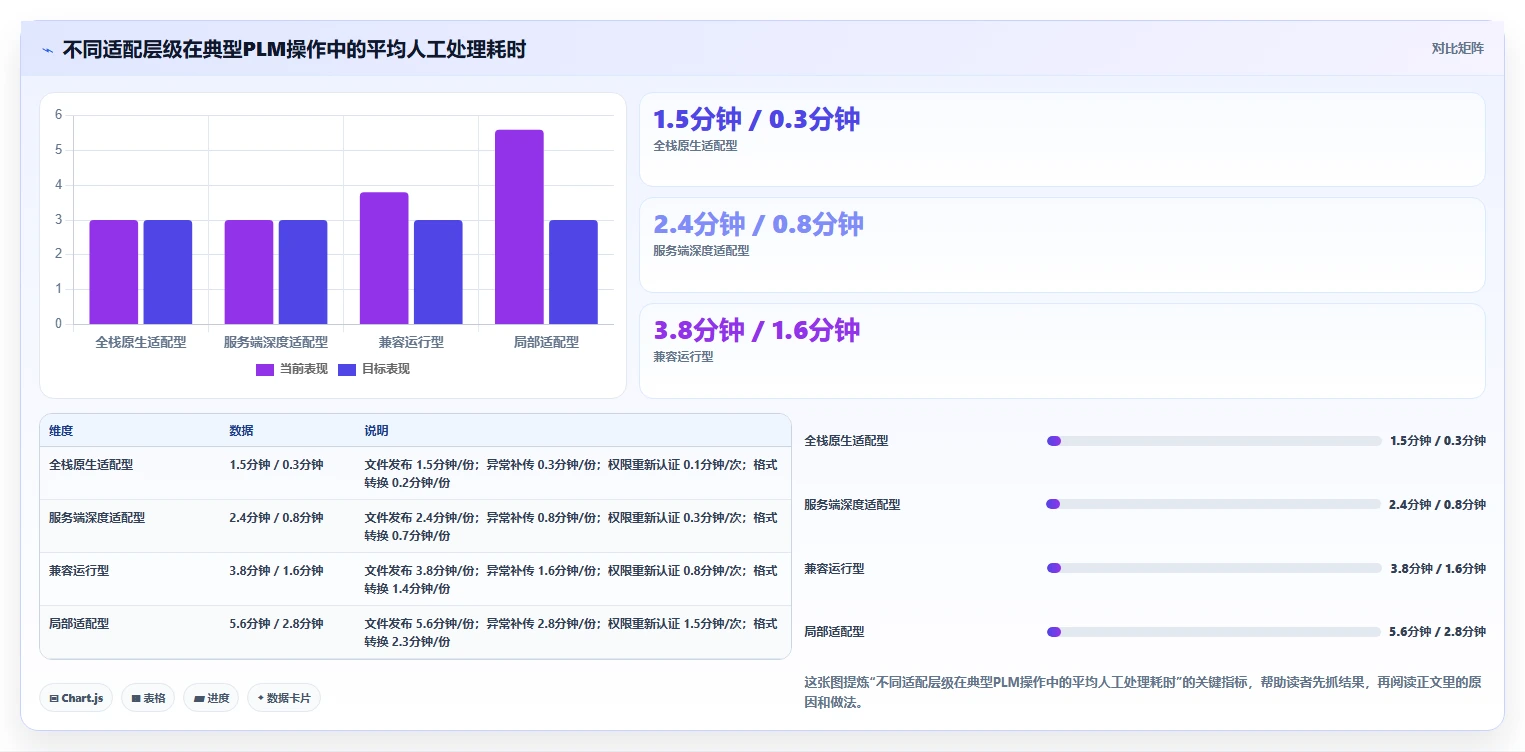Click the chart title 不同适配层级在典型PLM操作中的平均人工处理耗时
The width and height of the screenshot is (1525, 752).
294,49
